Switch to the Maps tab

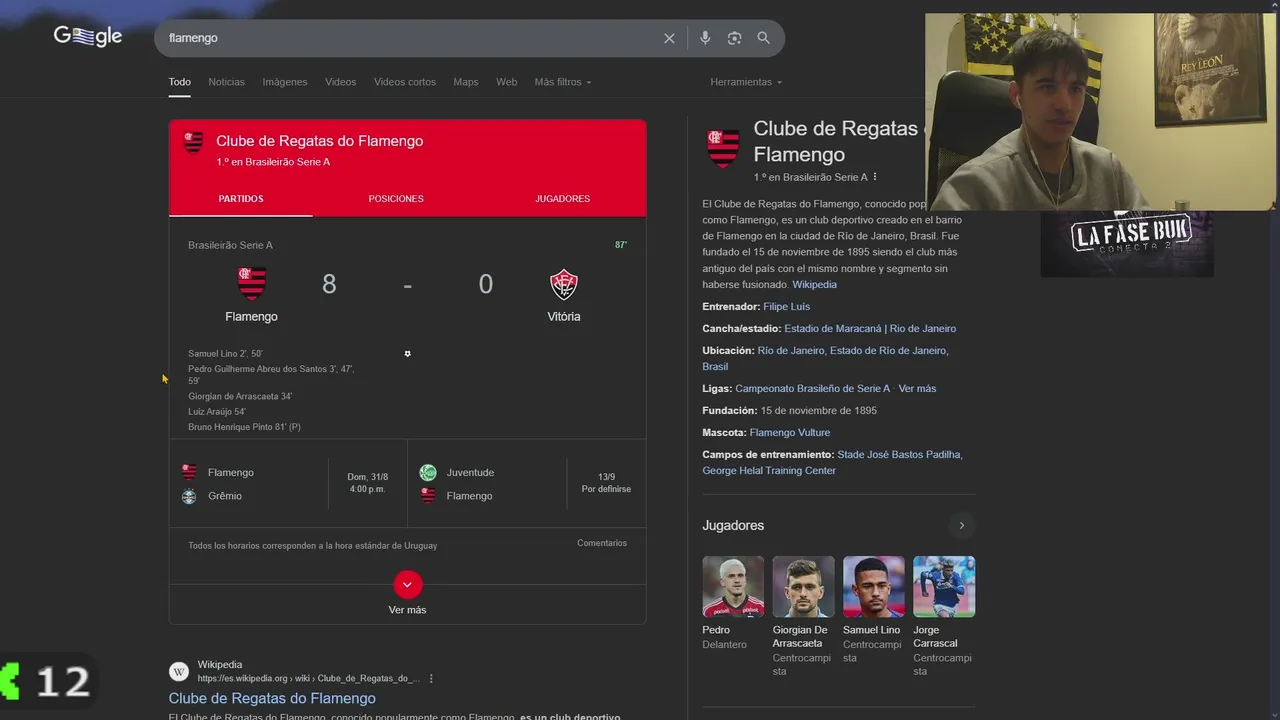point(466,82)
